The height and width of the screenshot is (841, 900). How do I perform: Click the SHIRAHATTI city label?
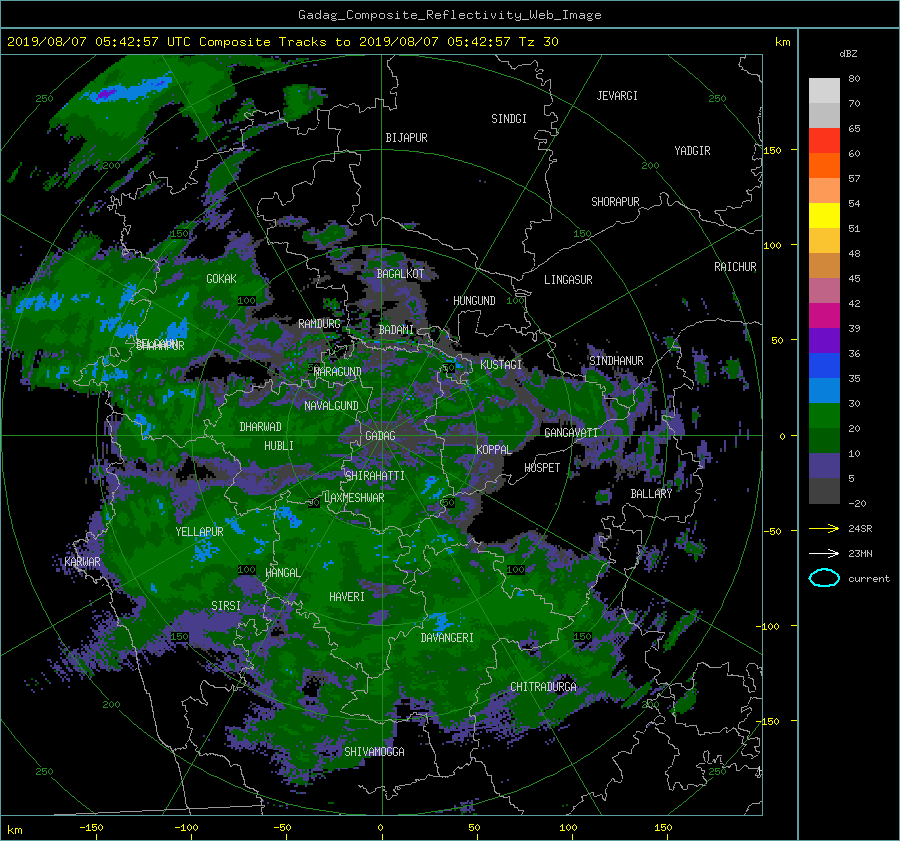(x=375, y=476)
